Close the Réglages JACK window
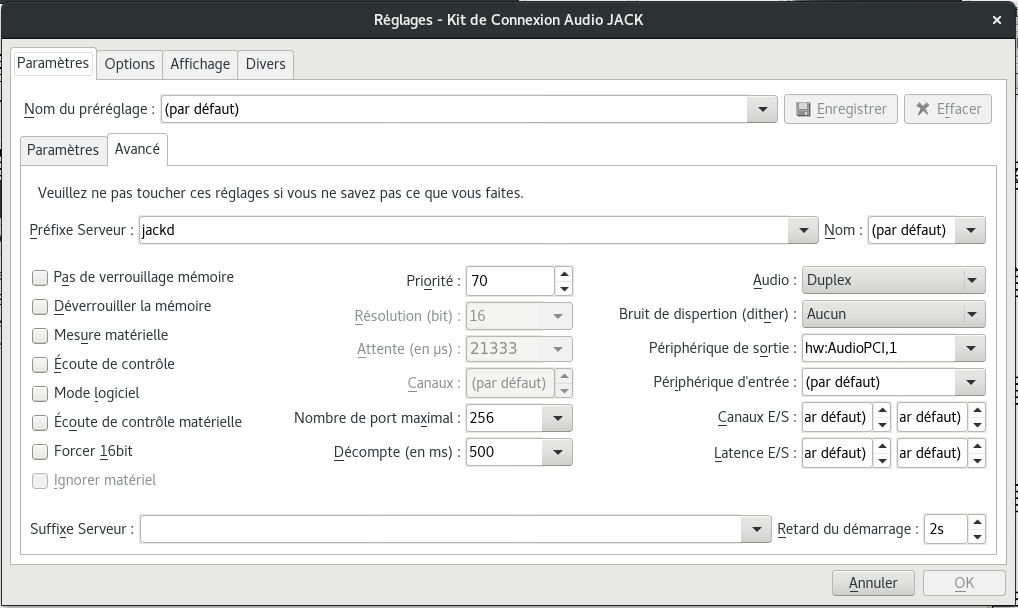Viewport: 1018px width, 608px height. click(997, 19)
